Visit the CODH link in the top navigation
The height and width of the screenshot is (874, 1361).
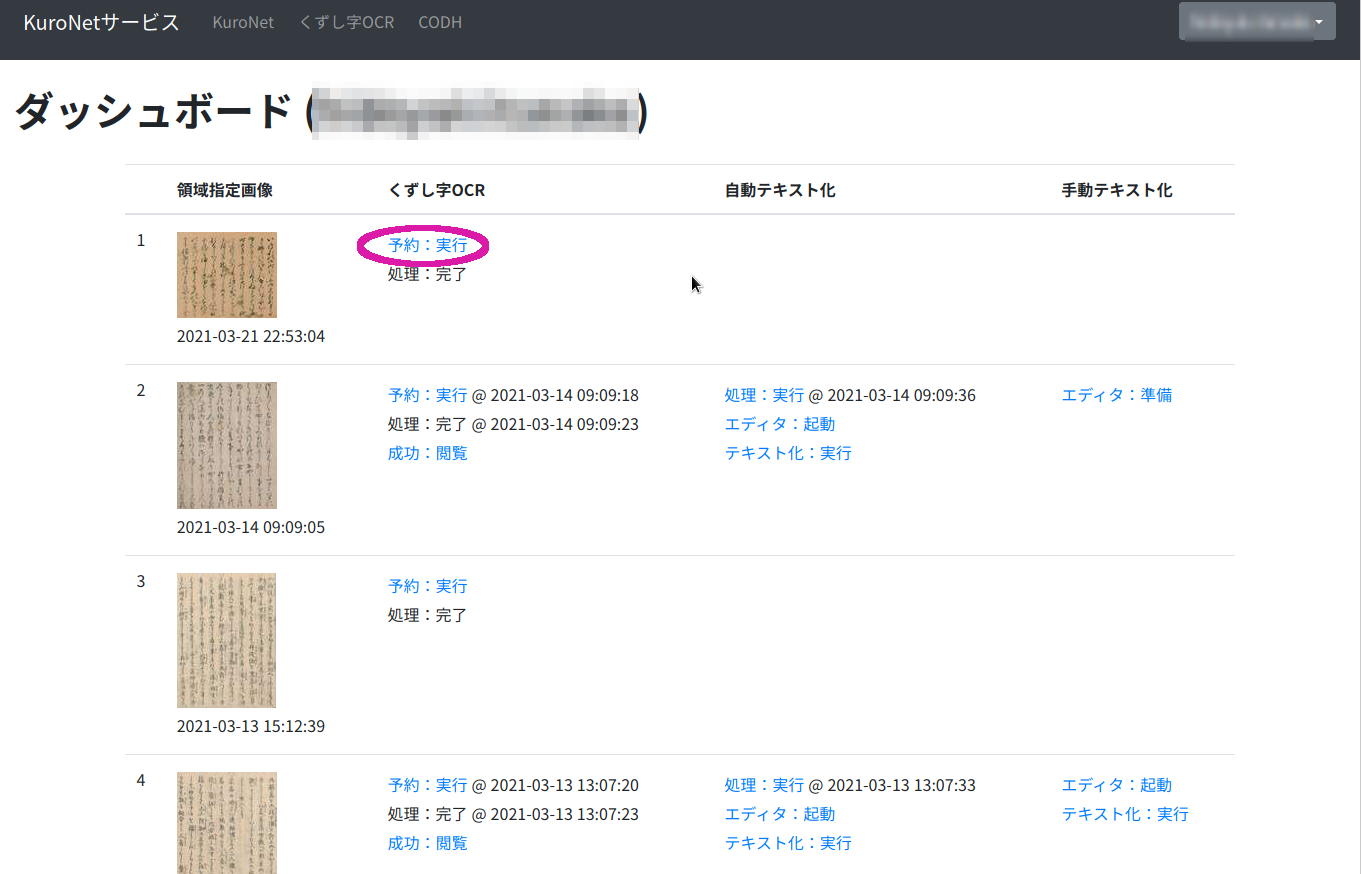[x=440, y=22]
